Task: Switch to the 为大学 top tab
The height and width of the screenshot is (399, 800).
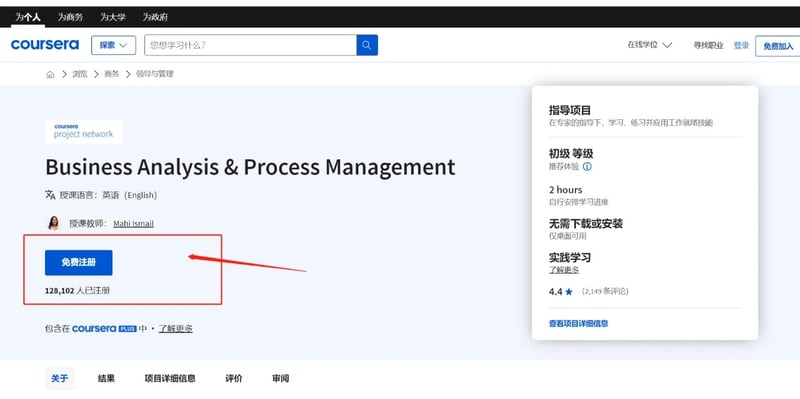Action: tap(113, 17)
